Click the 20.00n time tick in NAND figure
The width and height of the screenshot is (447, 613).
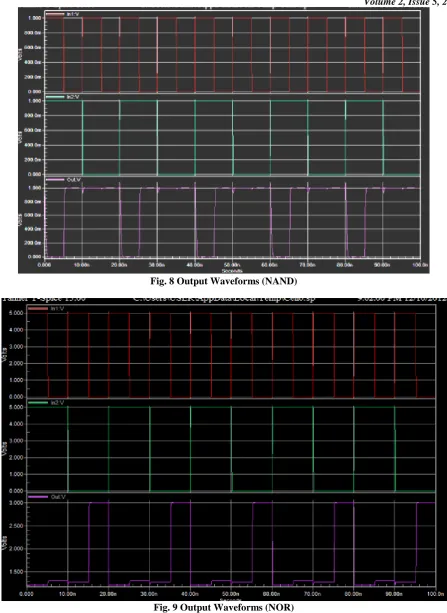(x=119, y=265)
